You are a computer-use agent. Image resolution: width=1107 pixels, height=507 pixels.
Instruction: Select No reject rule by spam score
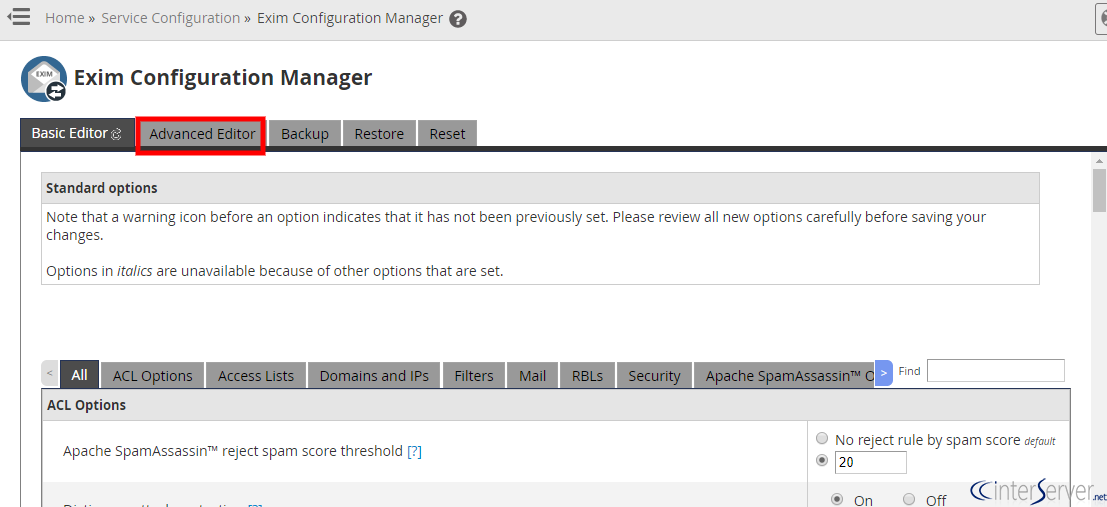822,439
